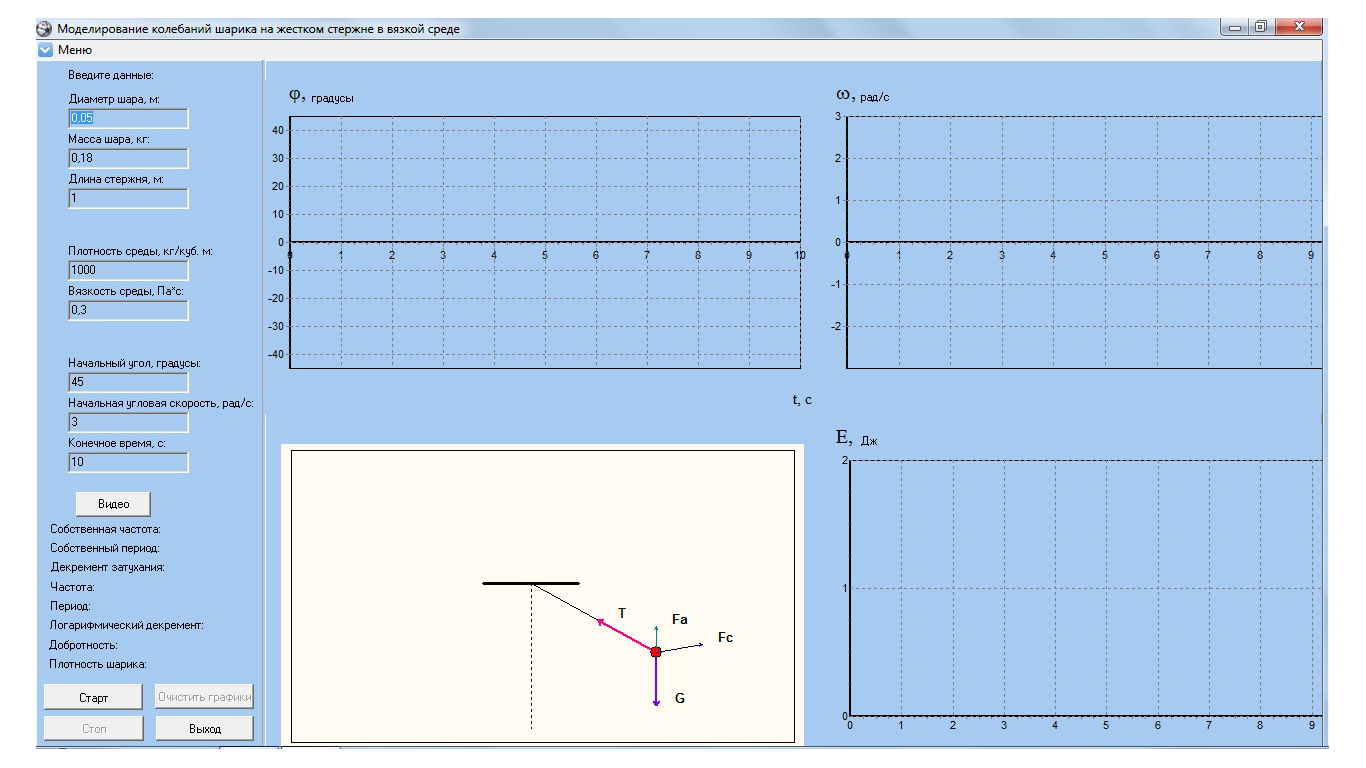Click the 'Период:' result label
1366x768 pixels.
tap(70, 606)
